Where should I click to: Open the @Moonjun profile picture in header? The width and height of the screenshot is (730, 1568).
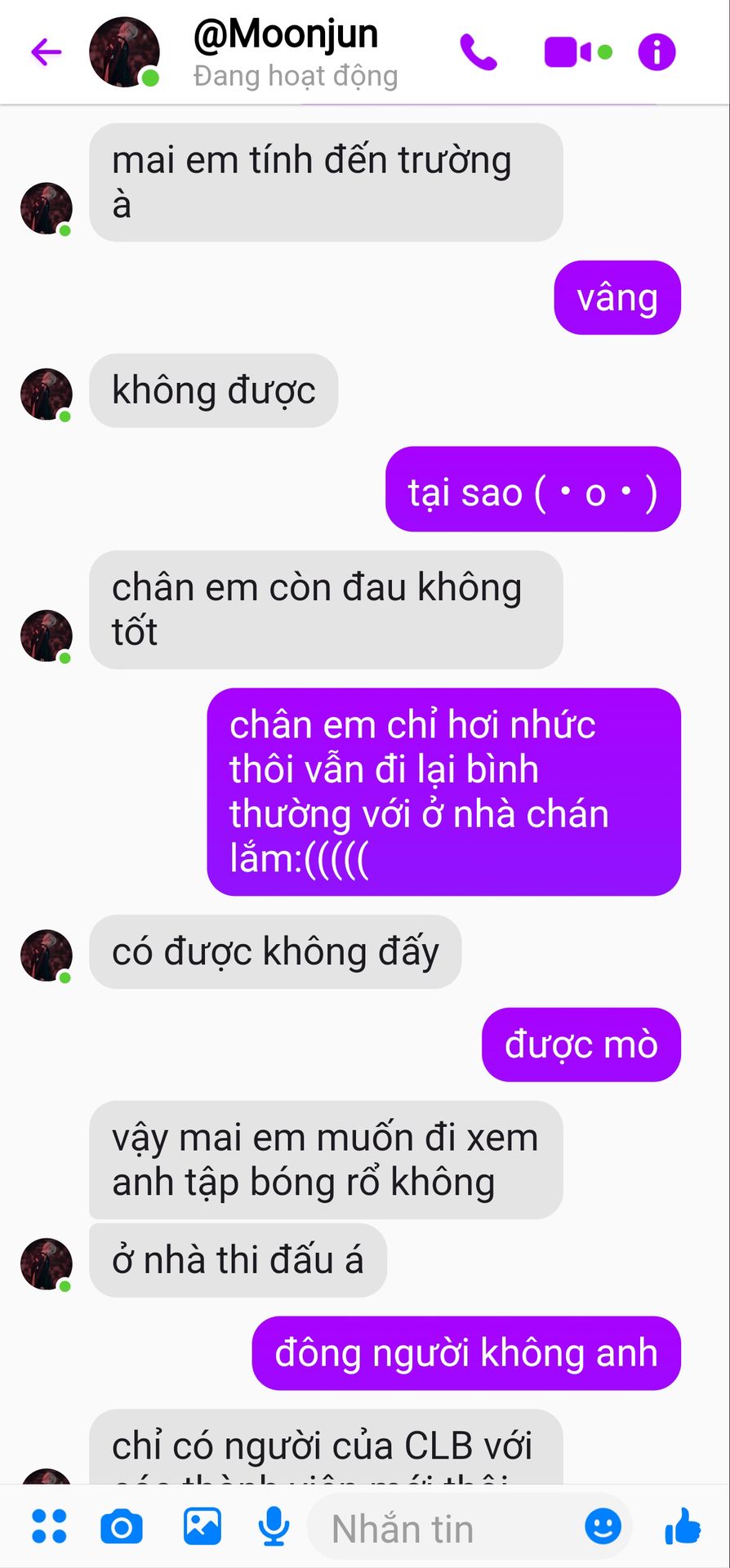coord(124,52)
